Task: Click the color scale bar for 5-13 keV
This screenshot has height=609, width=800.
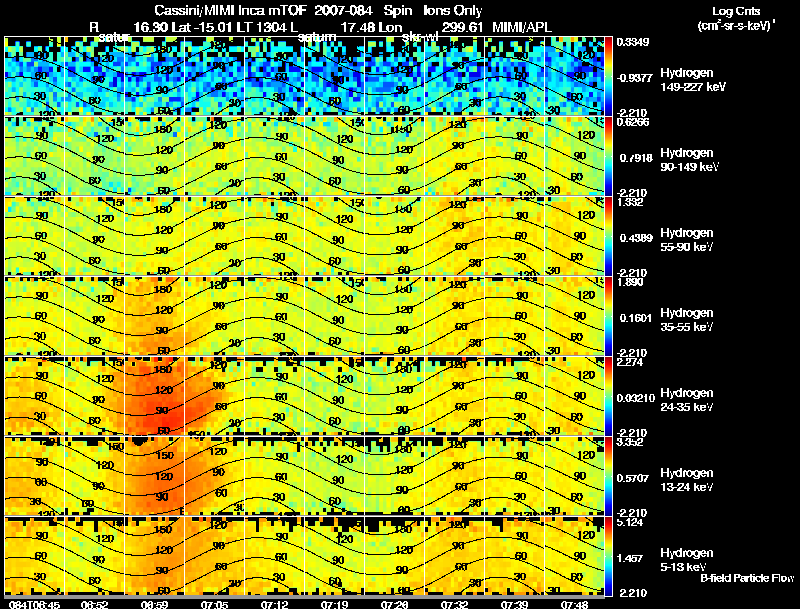Action: point(608,557)
